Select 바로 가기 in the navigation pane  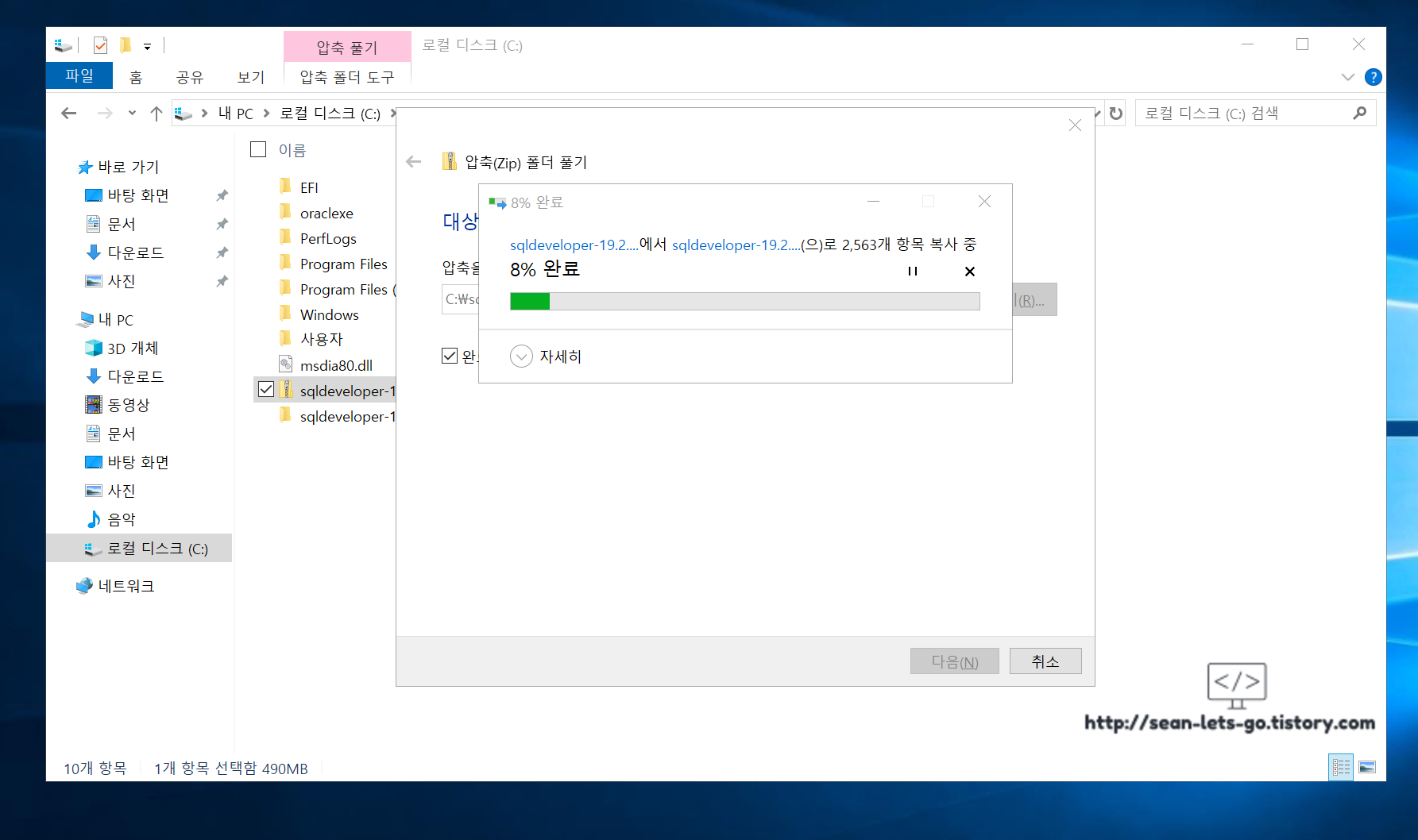point(128,167)
